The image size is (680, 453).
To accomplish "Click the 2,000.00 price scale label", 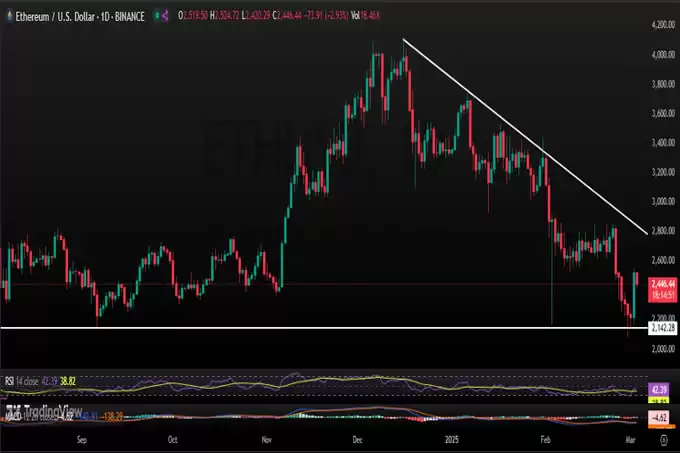I will [x=663, y=349].
